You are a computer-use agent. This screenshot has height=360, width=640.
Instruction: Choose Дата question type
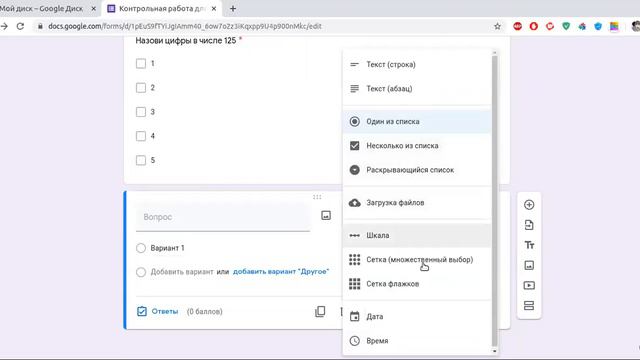click(417, 317)
